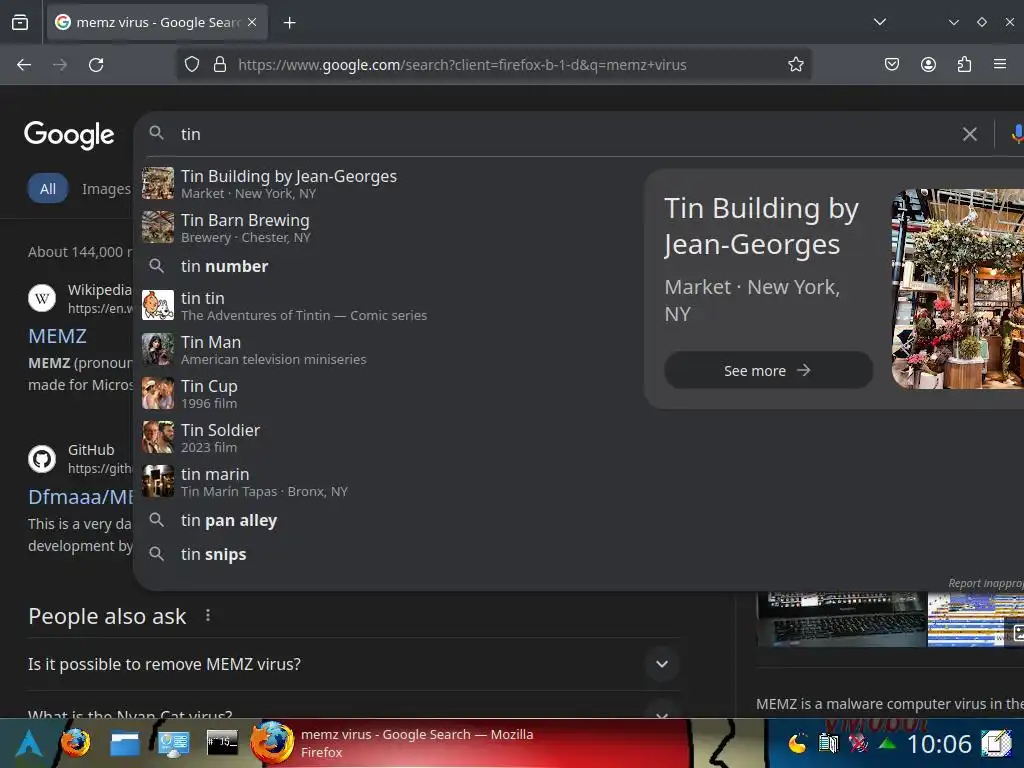Image resolution: width=1024 pixels, height=768 pixels.
Task: Click the Google logo
Action: click(x=69, y=135)
